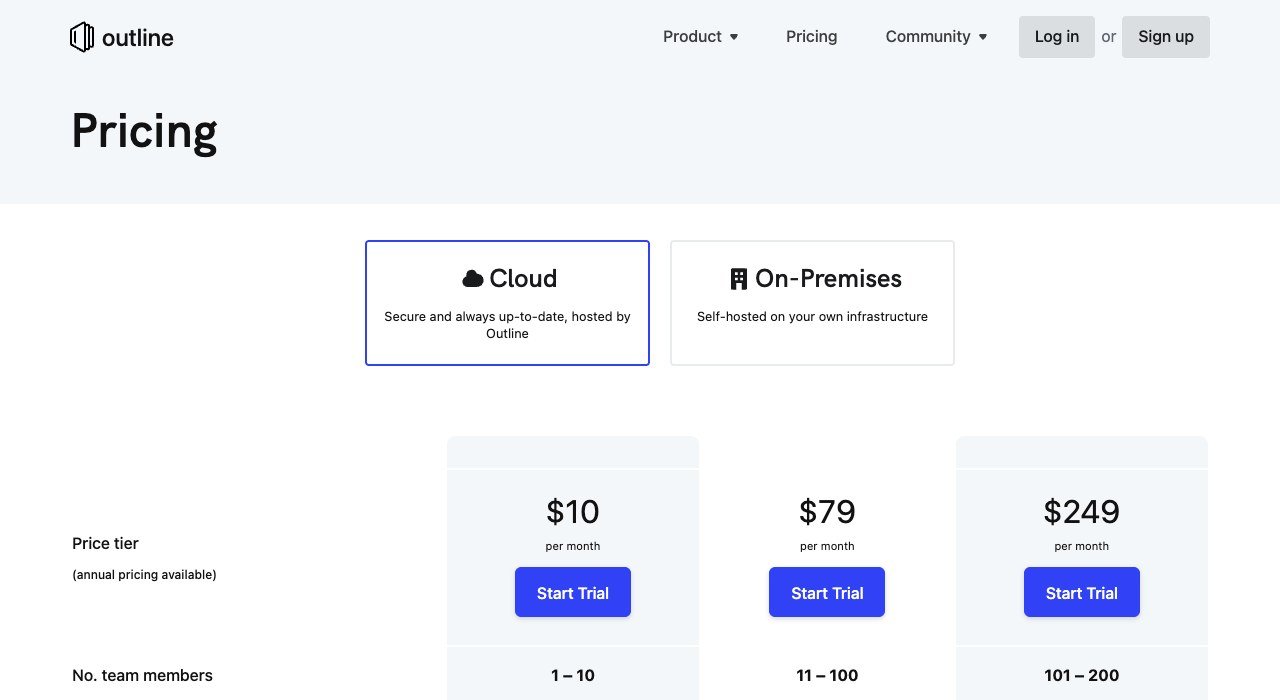The width and height of the screenshot is (1280, 700).
Task: Start Trial for the $79 plan
Action: [827, 592]
